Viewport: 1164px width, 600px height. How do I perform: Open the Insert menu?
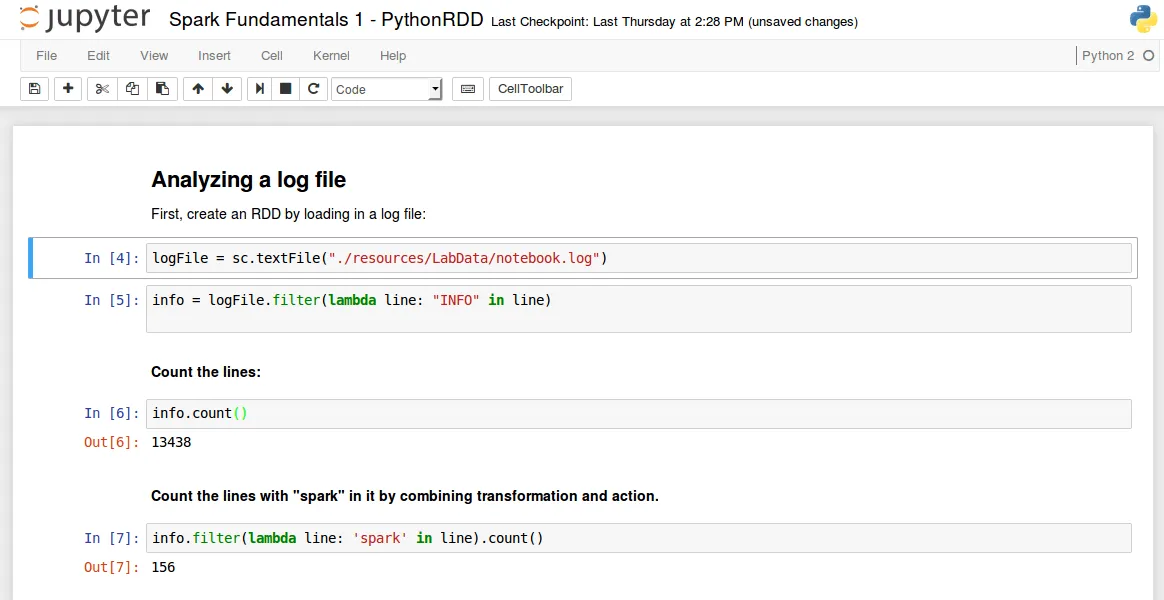tap(214, 56)
